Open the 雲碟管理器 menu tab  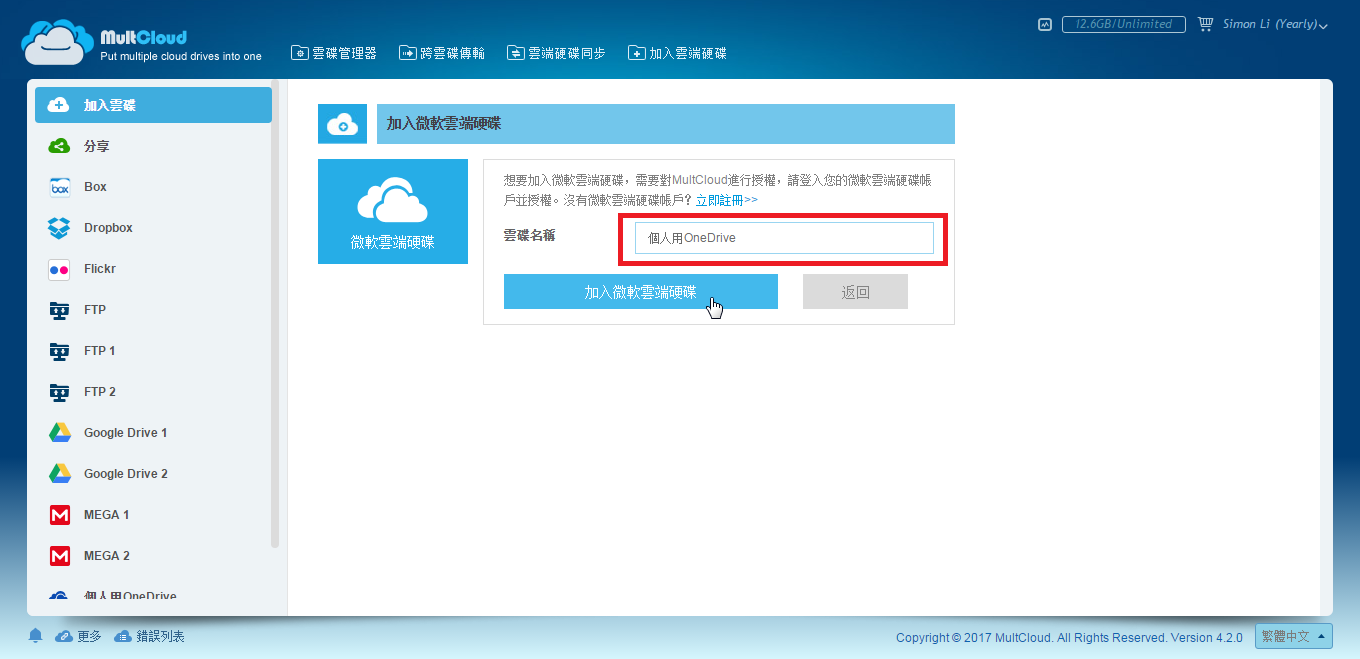(334, 53)
